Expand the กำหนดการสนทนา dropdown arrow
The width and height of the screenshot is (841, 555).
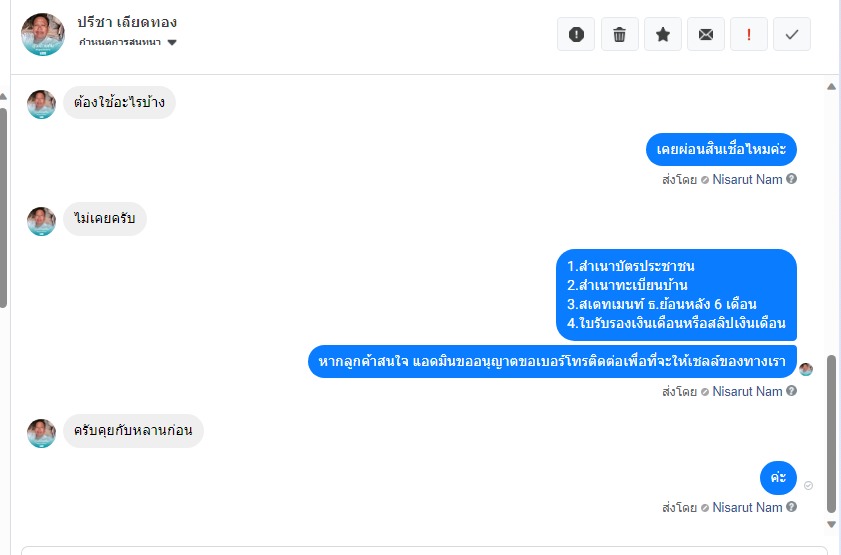point(172,42)
